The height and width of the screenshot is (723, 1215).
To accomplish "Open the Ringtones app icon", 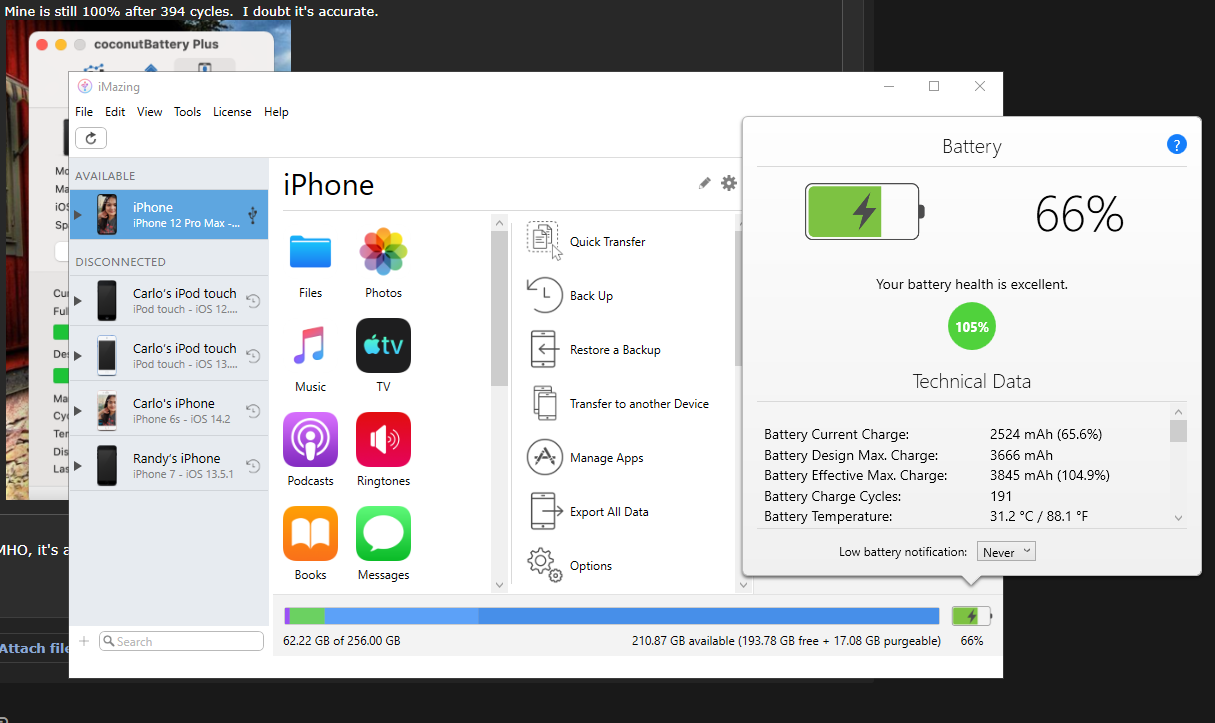I will [383, 440].
